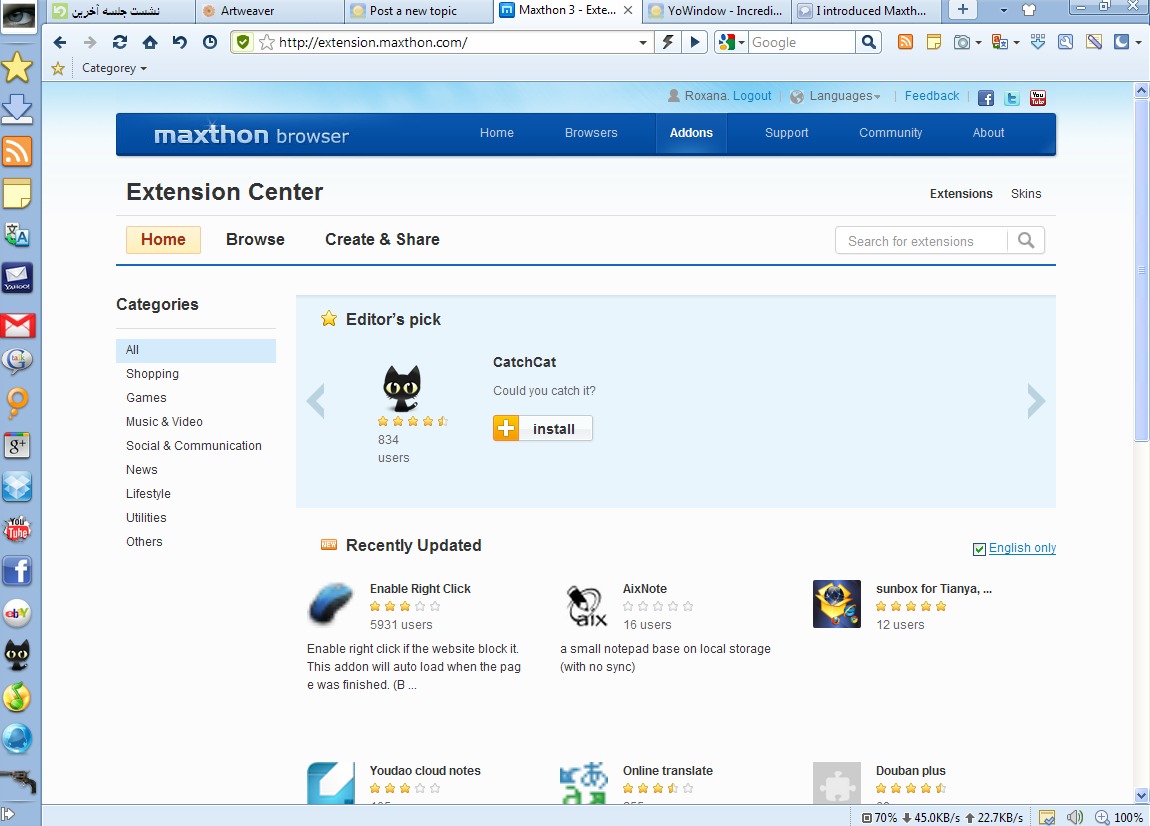Viewport: 1150px width, 826px height.
Task: Click the Logout link
Action: click(752, 96)
